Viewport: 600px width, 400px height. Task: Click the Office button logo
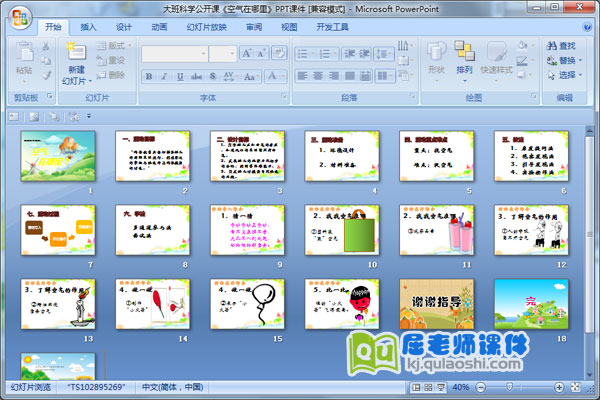[x=18, y=18]
